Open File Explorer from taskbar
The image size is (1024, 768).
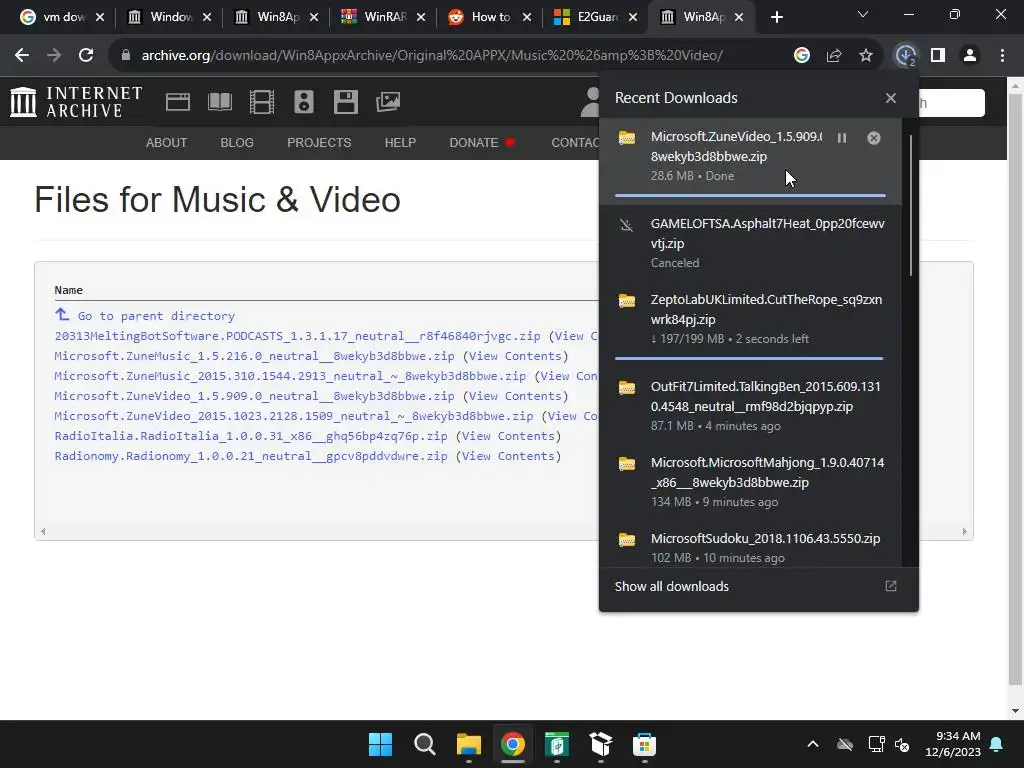coord(468,744)
